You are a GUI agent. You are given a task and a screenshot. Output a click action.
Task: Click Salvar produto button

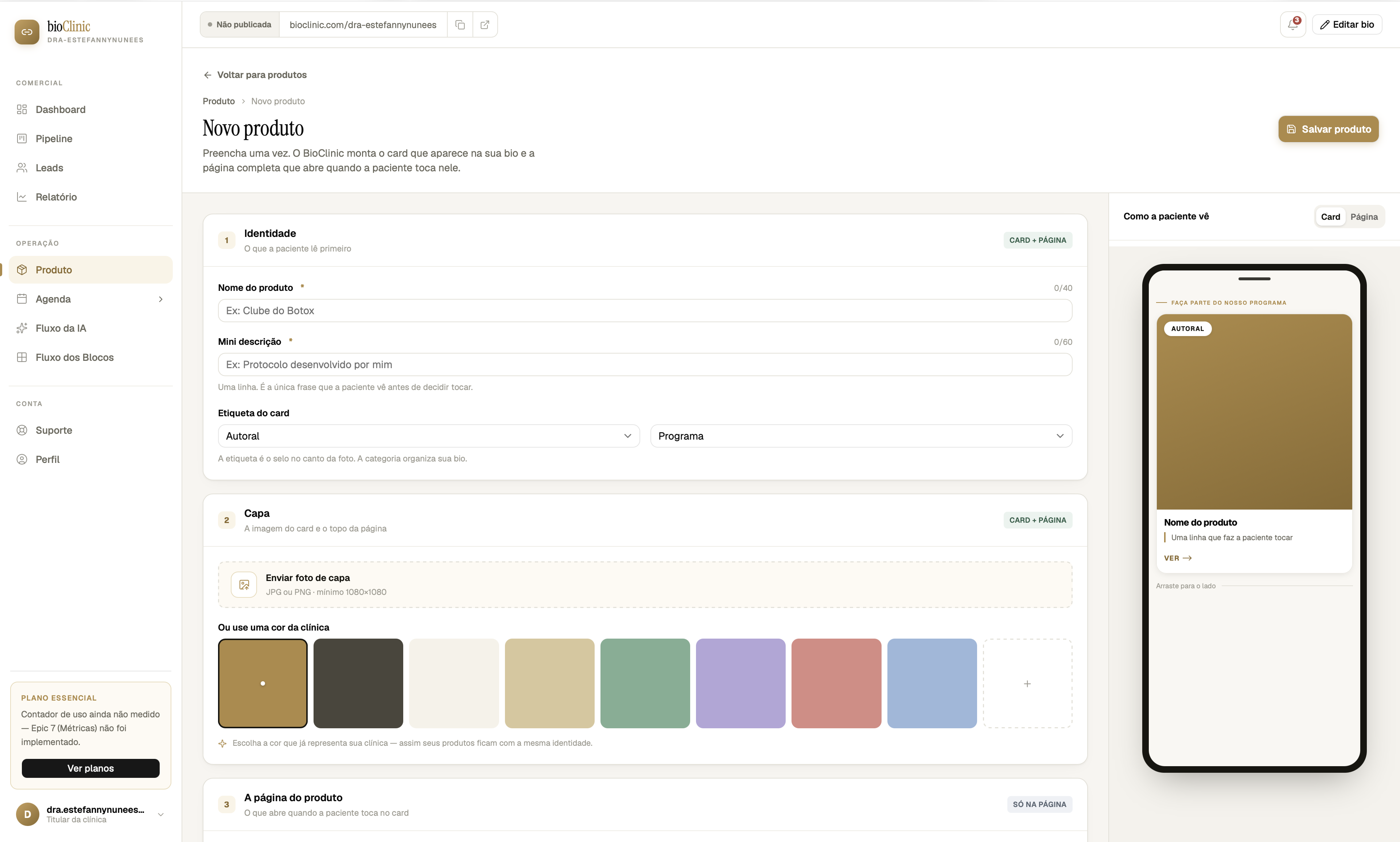click(1328, 129)
